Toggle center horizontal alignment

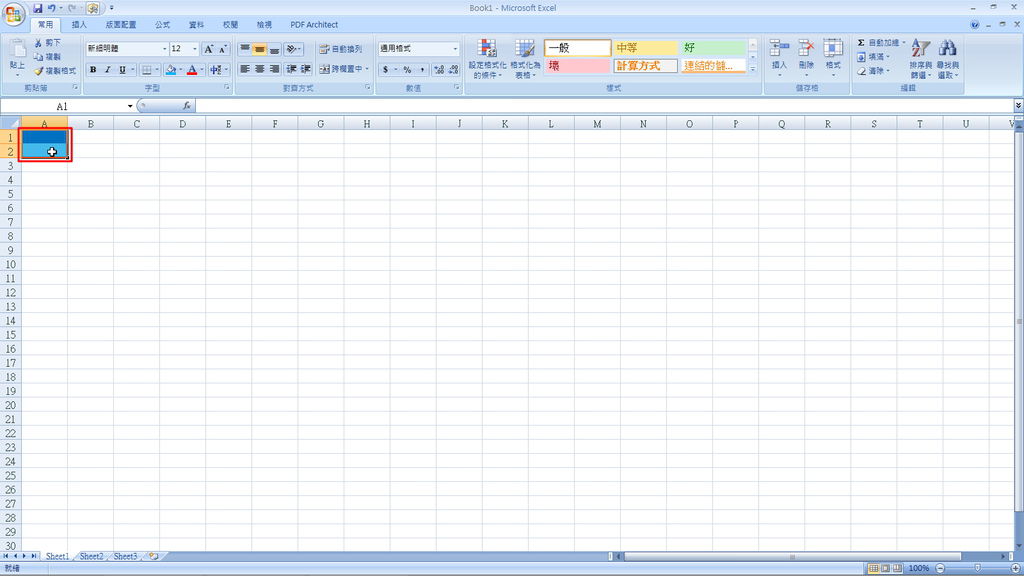click(259, 69)
